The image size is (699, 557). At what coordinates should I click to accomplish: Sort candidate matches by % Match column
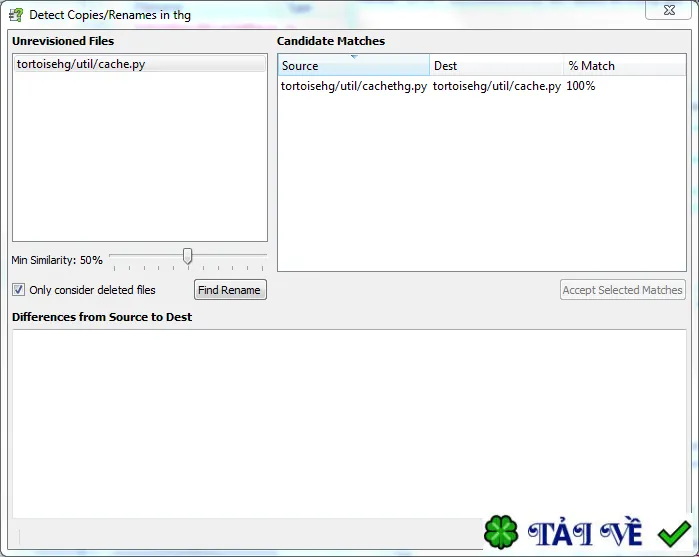click(624, 65)
